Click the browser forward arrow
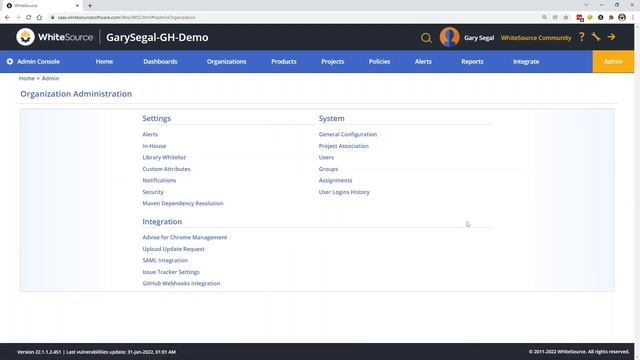Screen dimensions: 640x360 18,18
